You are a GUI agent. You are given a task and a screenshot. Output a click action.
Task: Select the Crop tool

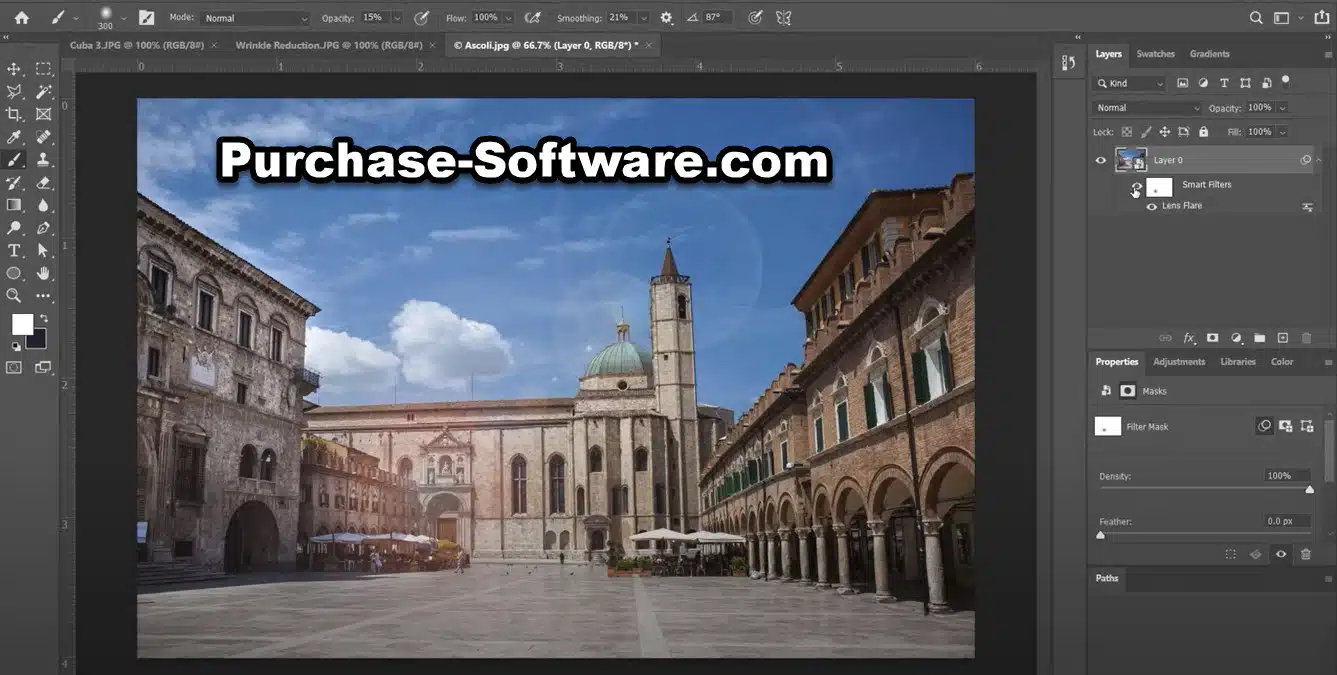14,114
